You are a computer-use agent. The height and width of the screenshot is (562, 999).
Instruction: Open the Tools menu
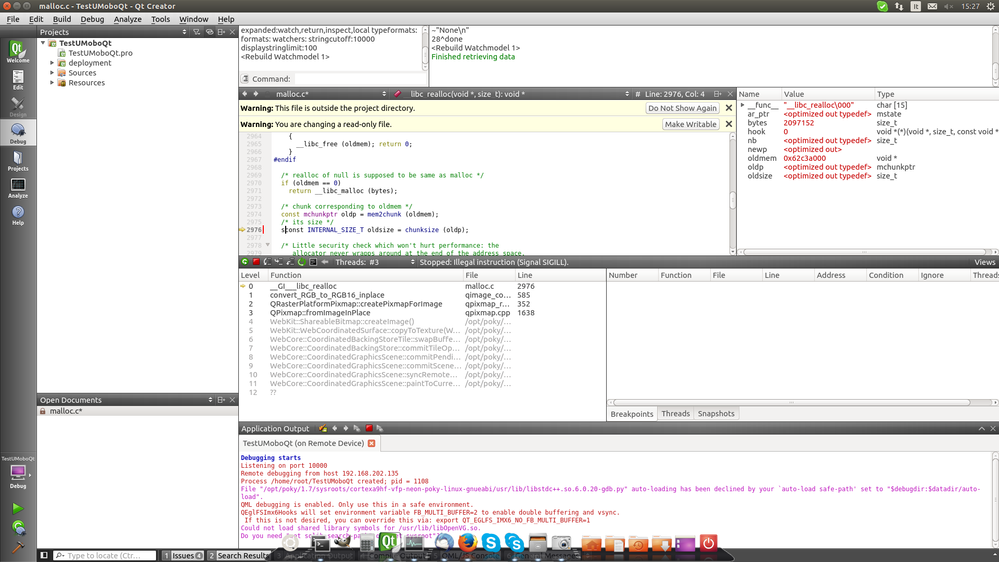tap(161, 19)
